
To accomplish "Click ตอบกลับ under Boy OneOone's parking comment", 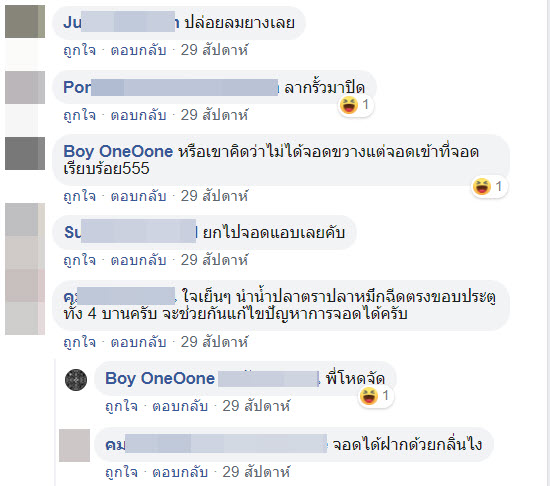I will click(x=138, y=196).
